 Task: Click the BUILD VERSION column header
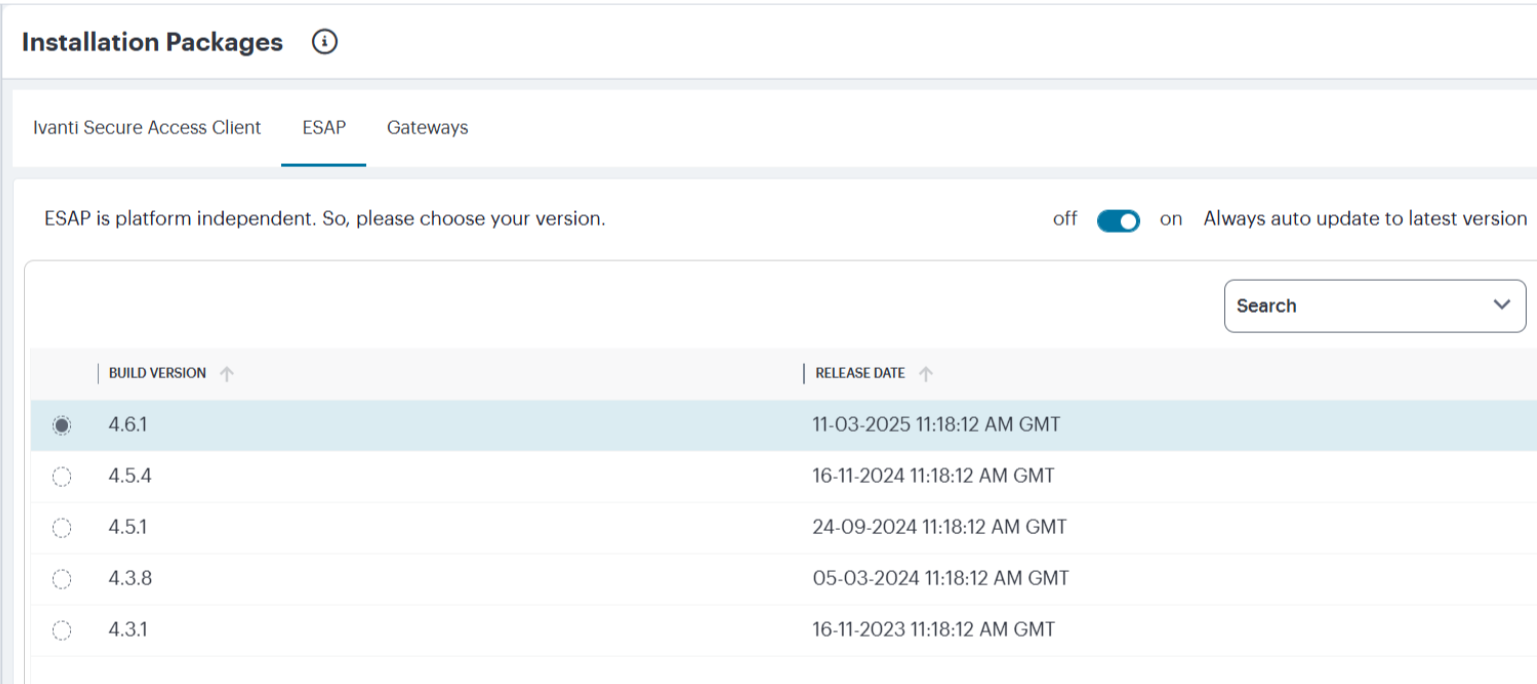[x=157, y=373]
